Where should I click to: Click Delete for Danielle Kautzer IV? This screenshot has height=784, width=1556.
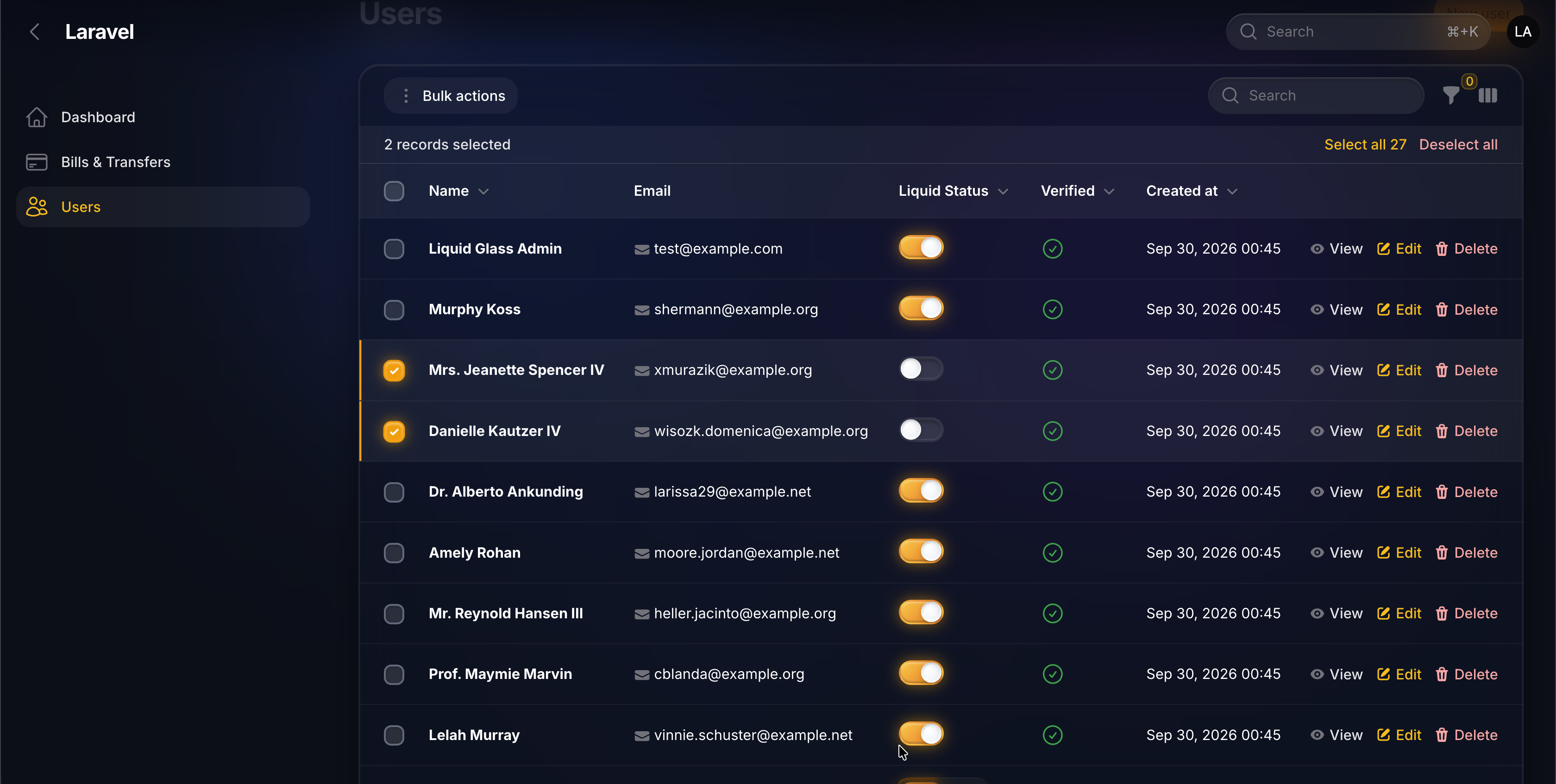pos(1467,431)
